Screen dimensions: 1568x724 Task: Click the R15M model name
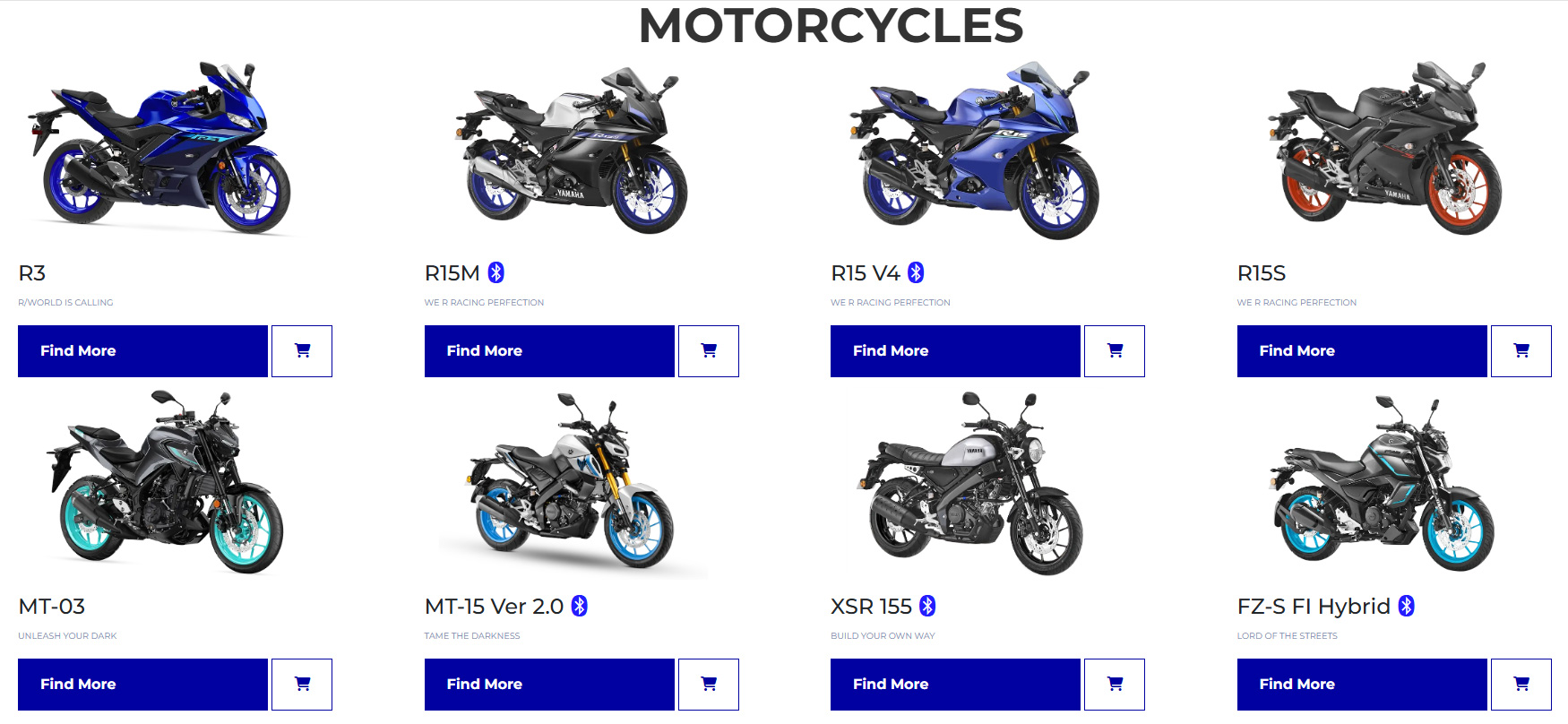click(x=452, y=273)
